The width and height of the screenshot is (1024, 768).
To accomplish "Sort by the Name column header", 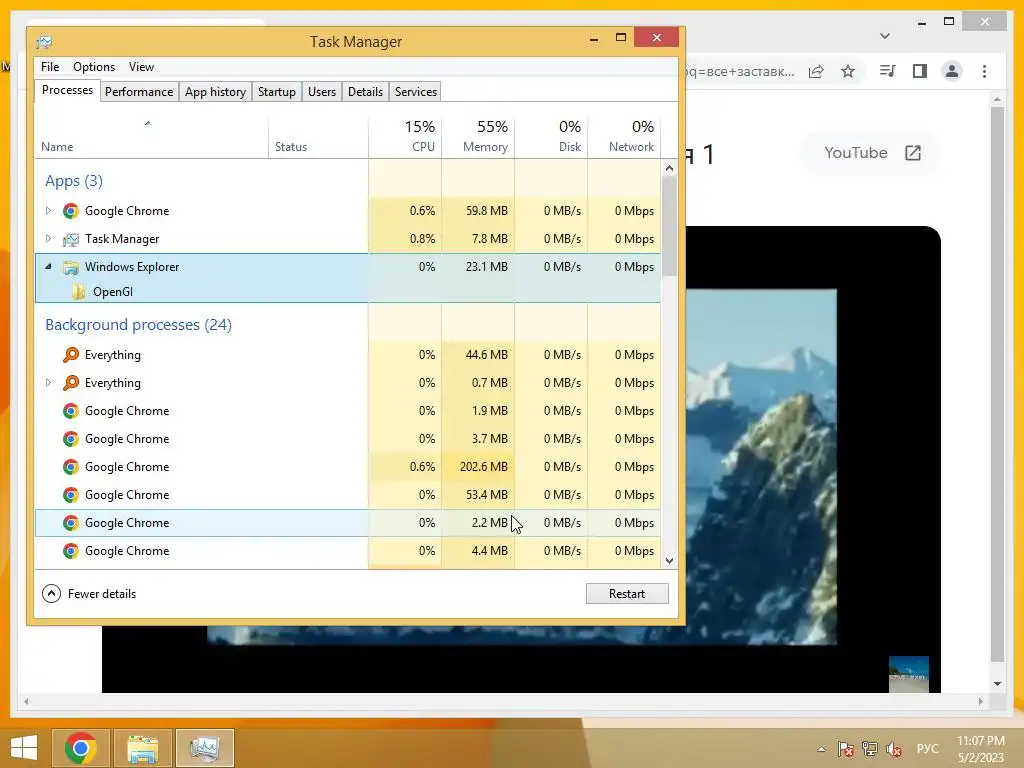I will pos(152,136).
